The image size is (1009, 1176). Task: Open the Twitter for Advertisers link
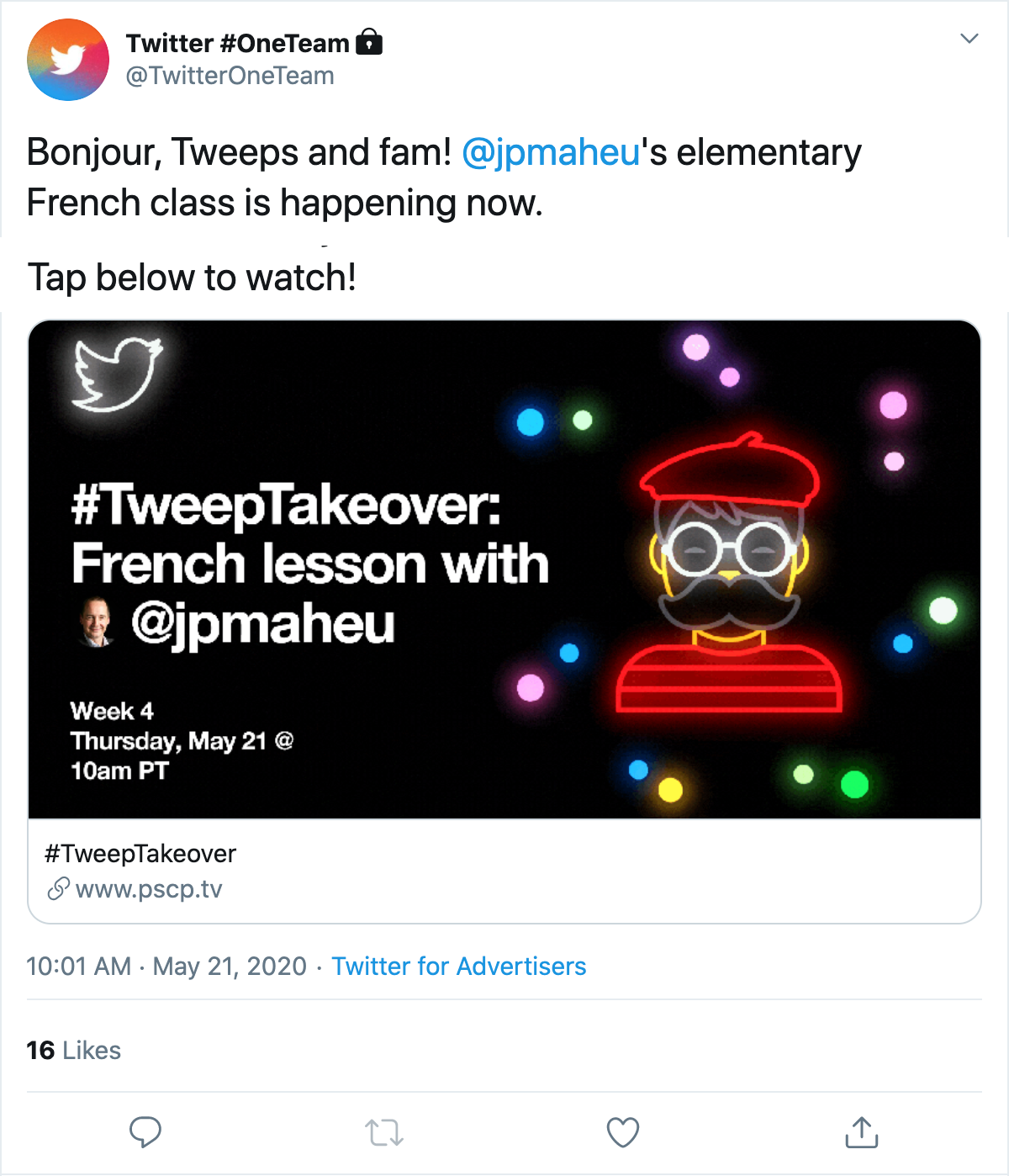tap(459, 966)
